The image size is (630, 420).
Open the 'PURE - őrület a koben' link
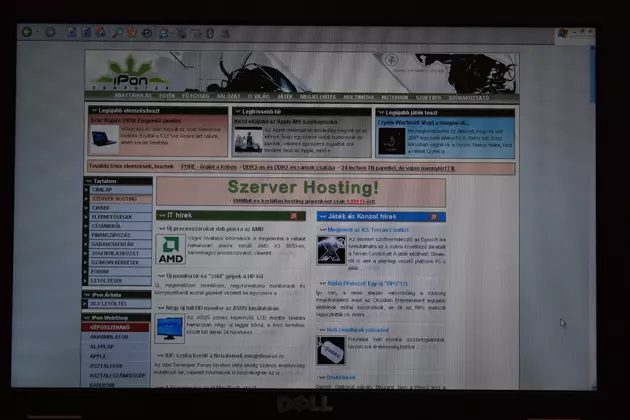tap(209, 167)
